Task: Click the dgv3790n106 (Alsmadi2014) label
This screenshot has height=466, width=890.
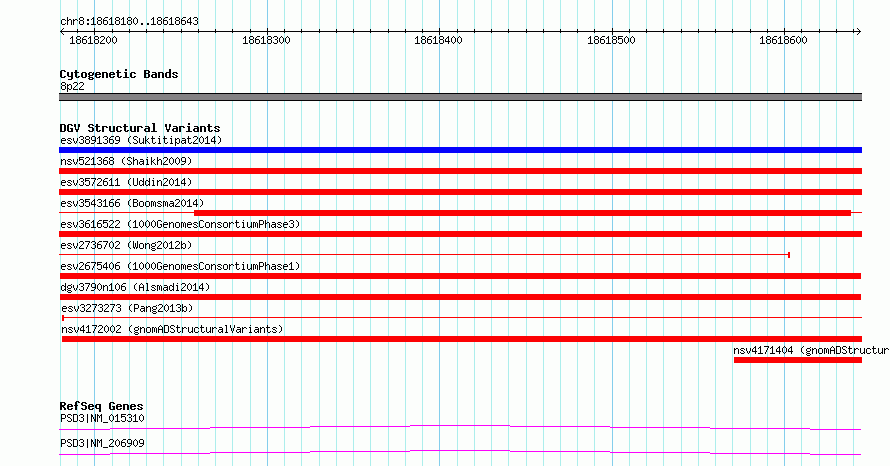Action: (x=135, y=287)
